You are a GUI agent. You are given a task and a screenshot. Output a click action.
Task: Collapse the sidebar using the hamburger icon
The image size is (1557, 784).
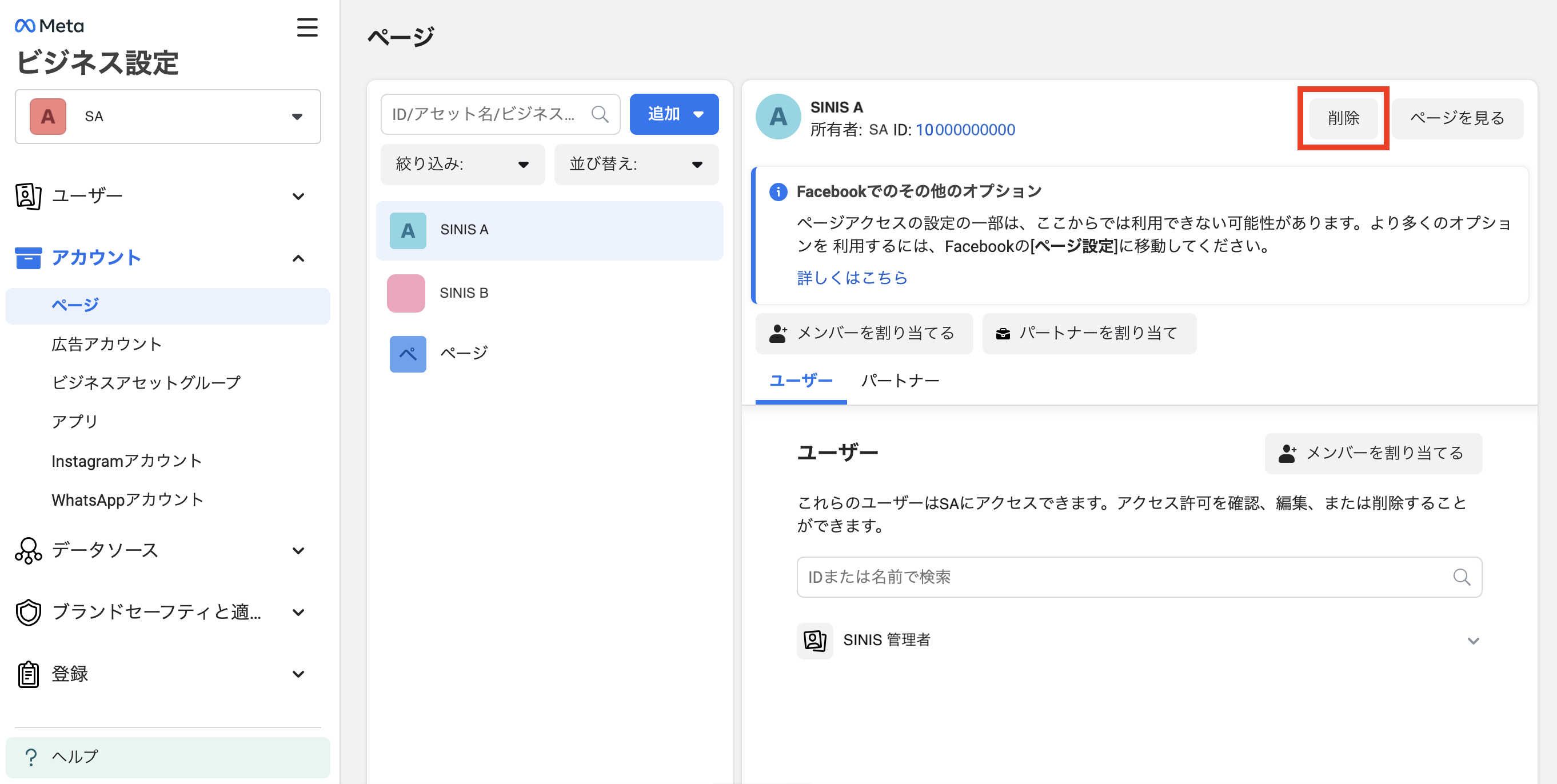pyautogui.click(x=308, y=28)
